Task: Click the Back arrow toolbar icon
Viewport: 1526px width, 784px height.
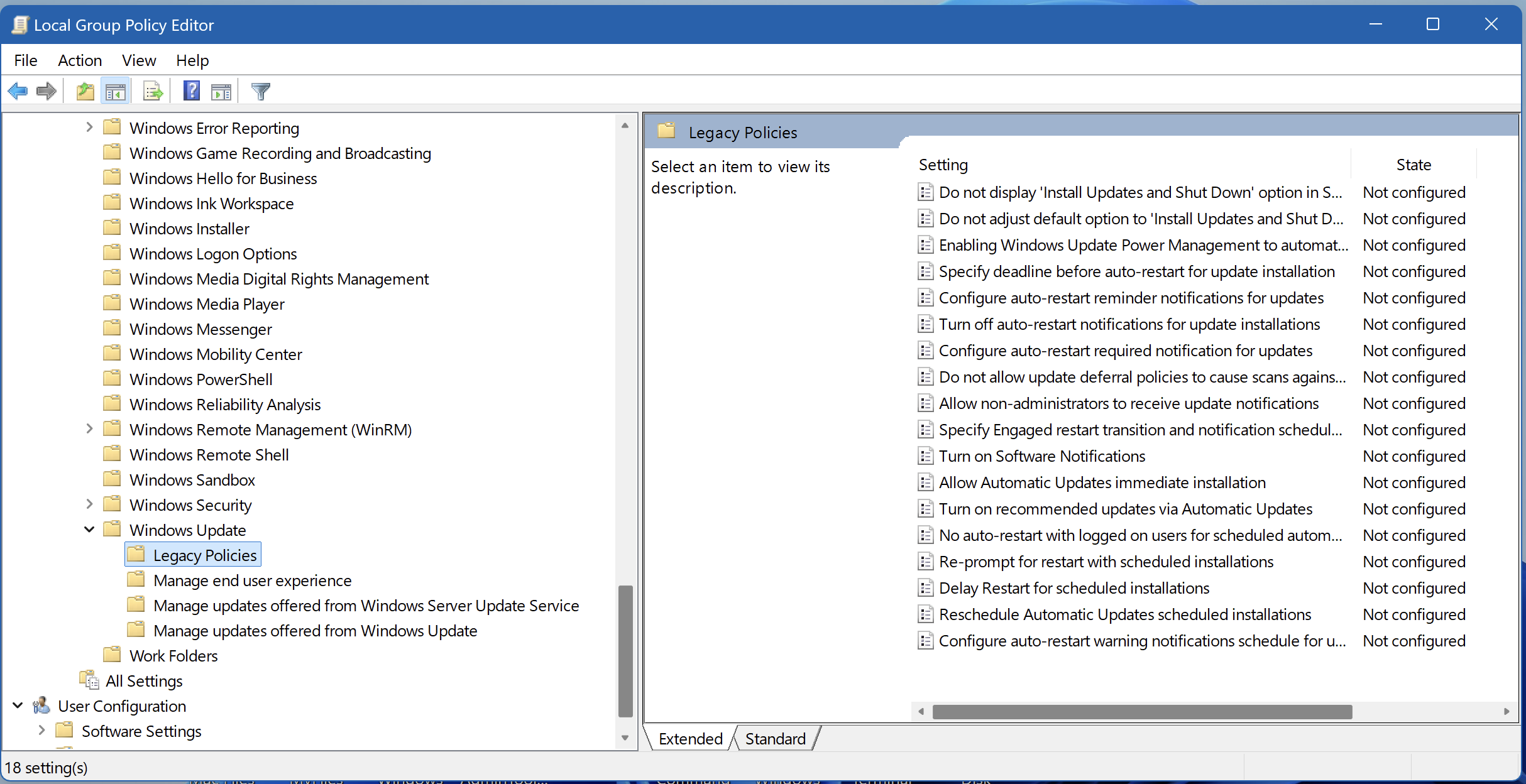Action: coord(18,92)
